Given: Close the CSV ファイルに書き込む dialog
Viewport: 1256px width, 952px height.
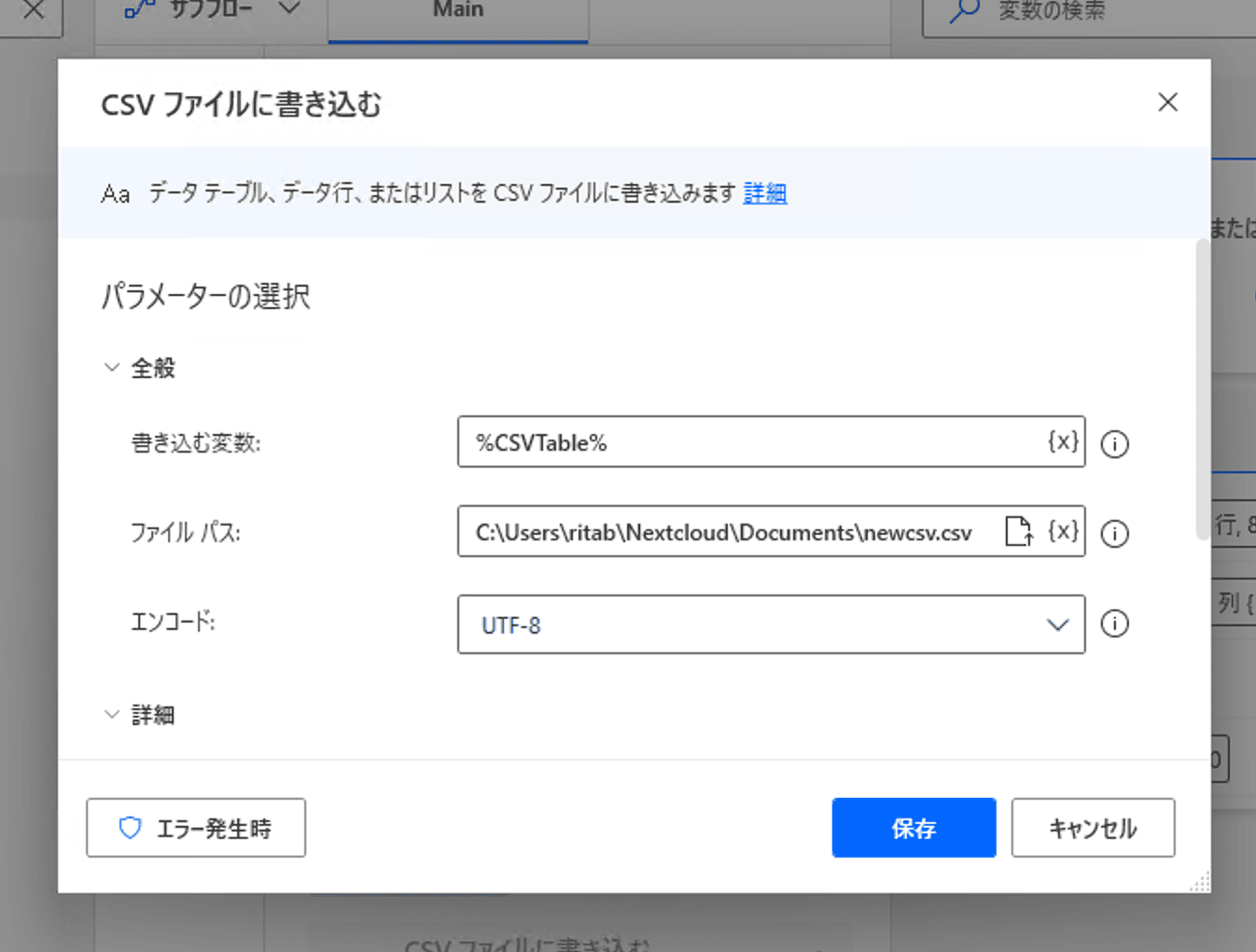Looking at the screenshot, I should click(1167, 103).
